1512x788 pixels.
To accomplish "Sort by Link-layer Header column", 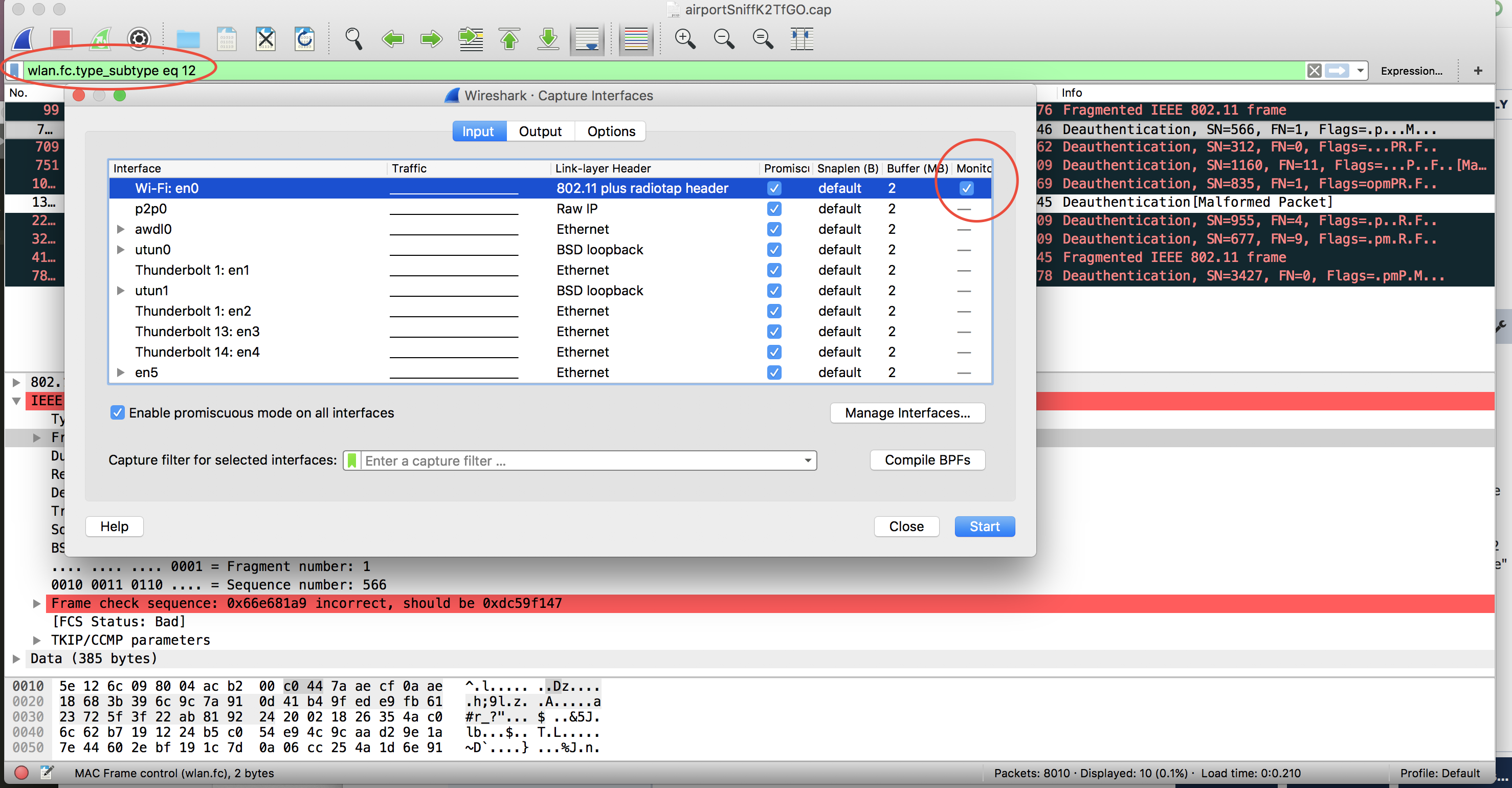I will coord(655,168).
